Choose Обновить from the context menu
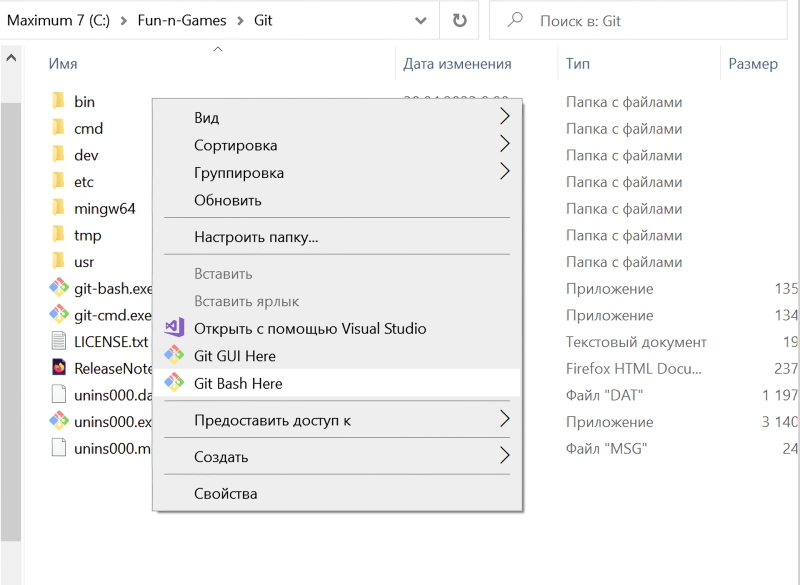Viewport: 800px width, 585px height. [x=228, y=200]
